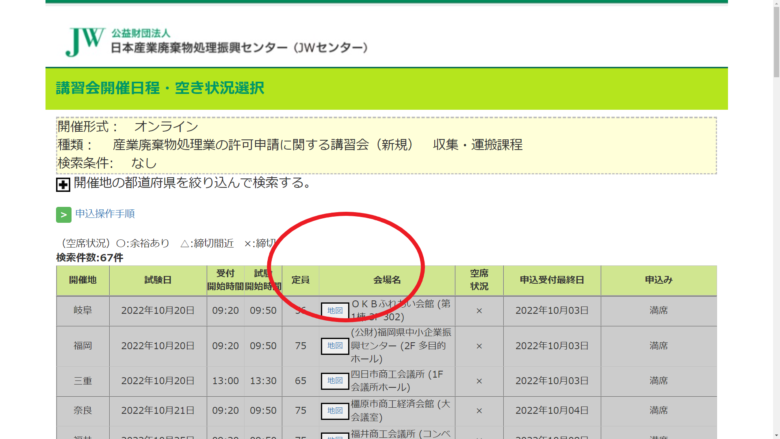Open the 申込操作手順 link

point(104,214)
